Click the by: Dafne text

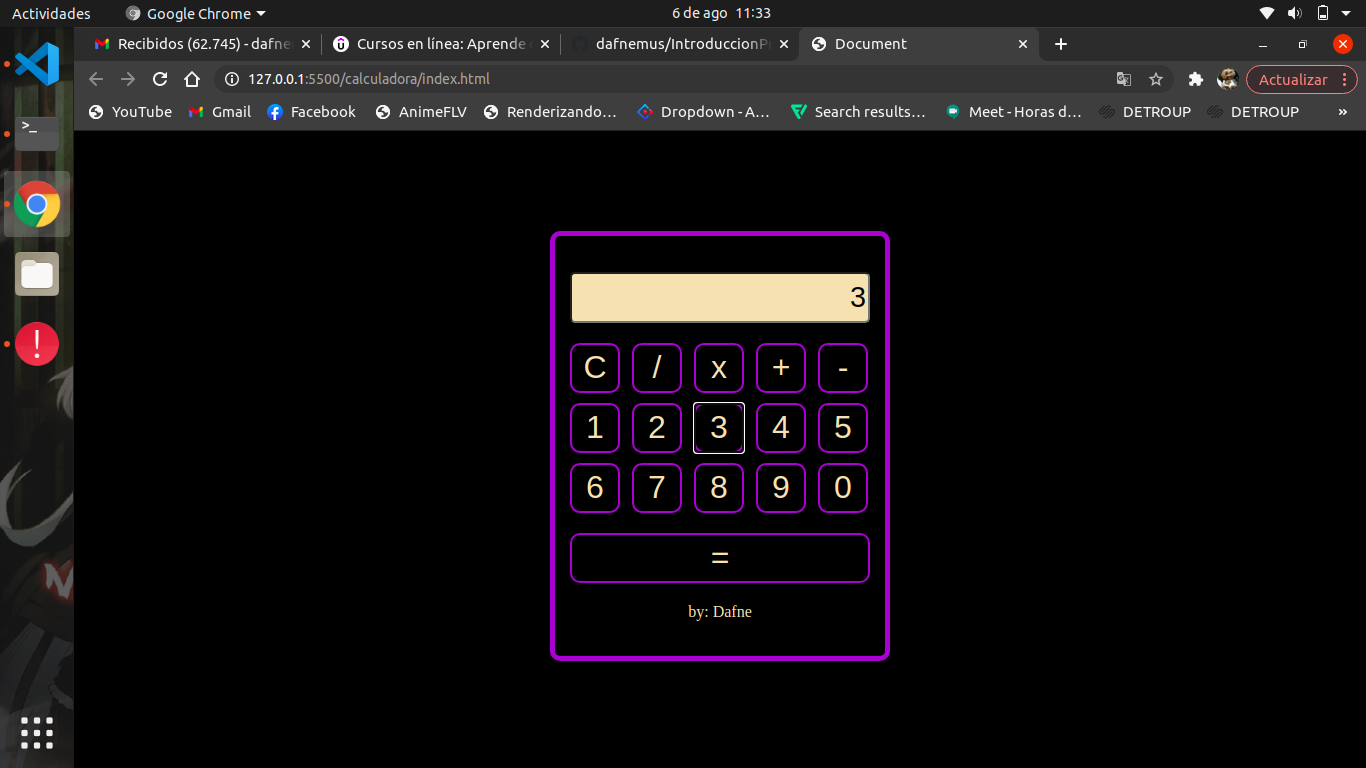coord(720,612)
